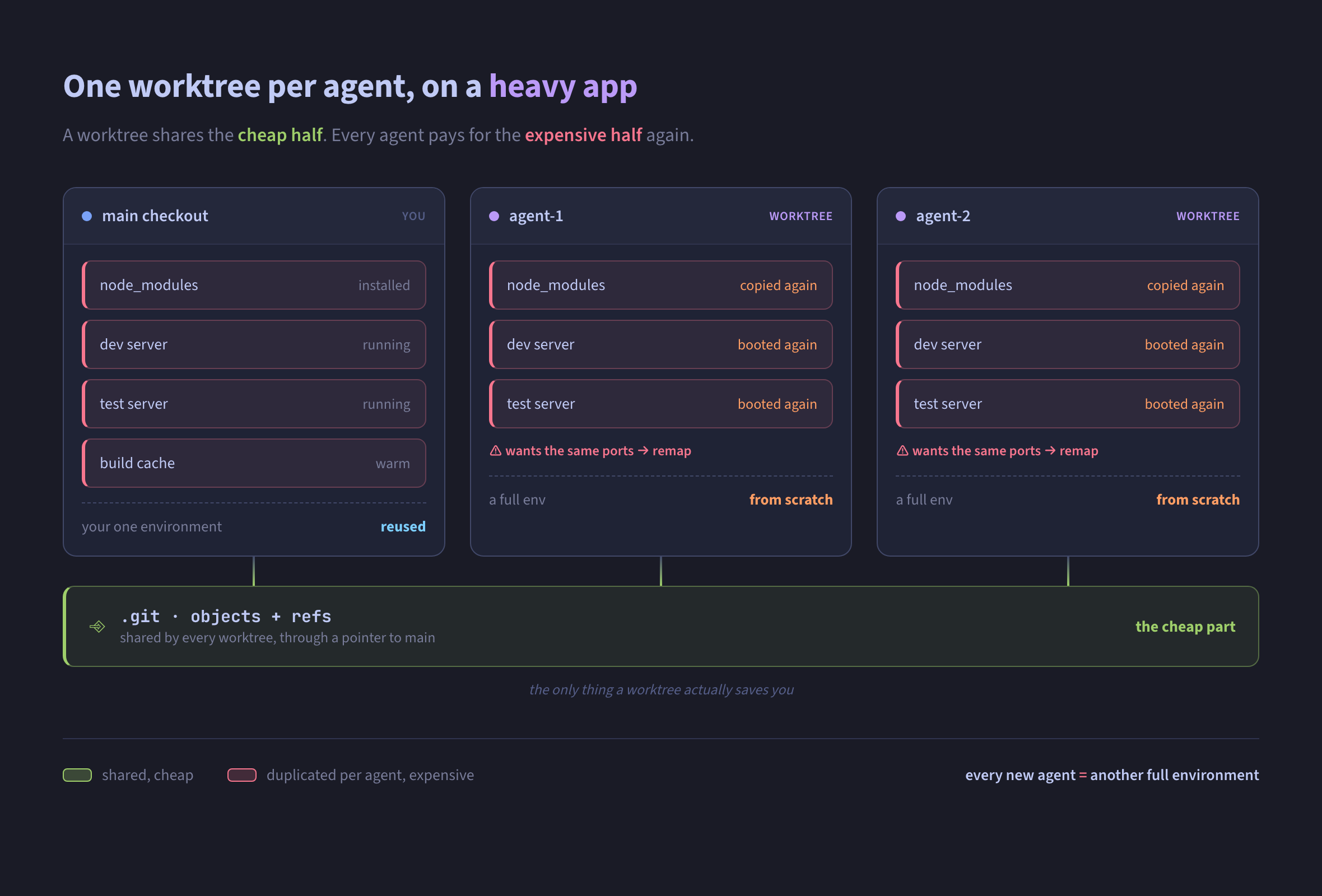Screen dimensions: 1322x896
Task: Click 'booted again' on agent-2 test server
Action: [1184, 404]
